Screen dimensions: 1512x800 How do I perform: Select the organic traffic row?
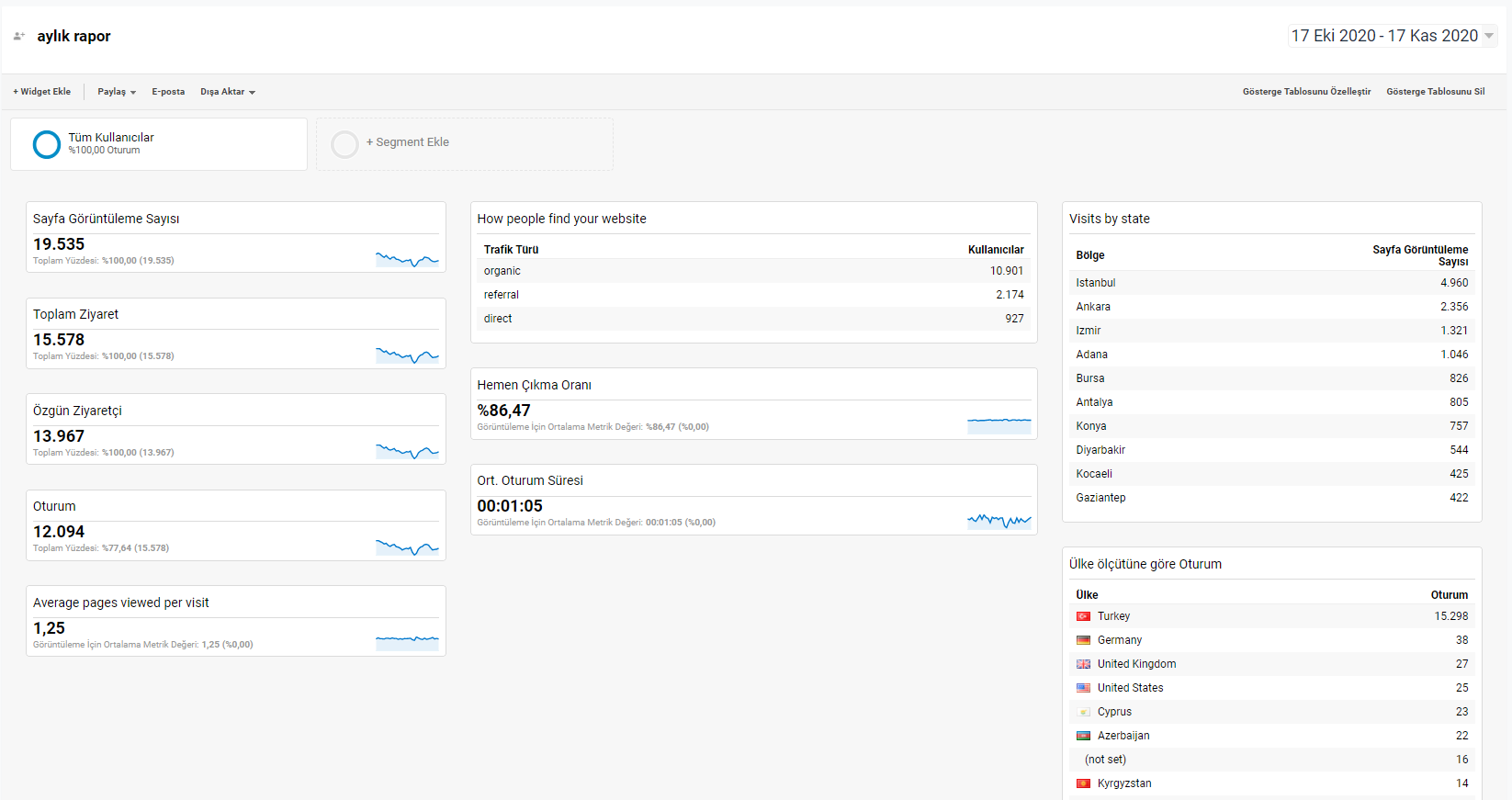click(x=753, y=271)
